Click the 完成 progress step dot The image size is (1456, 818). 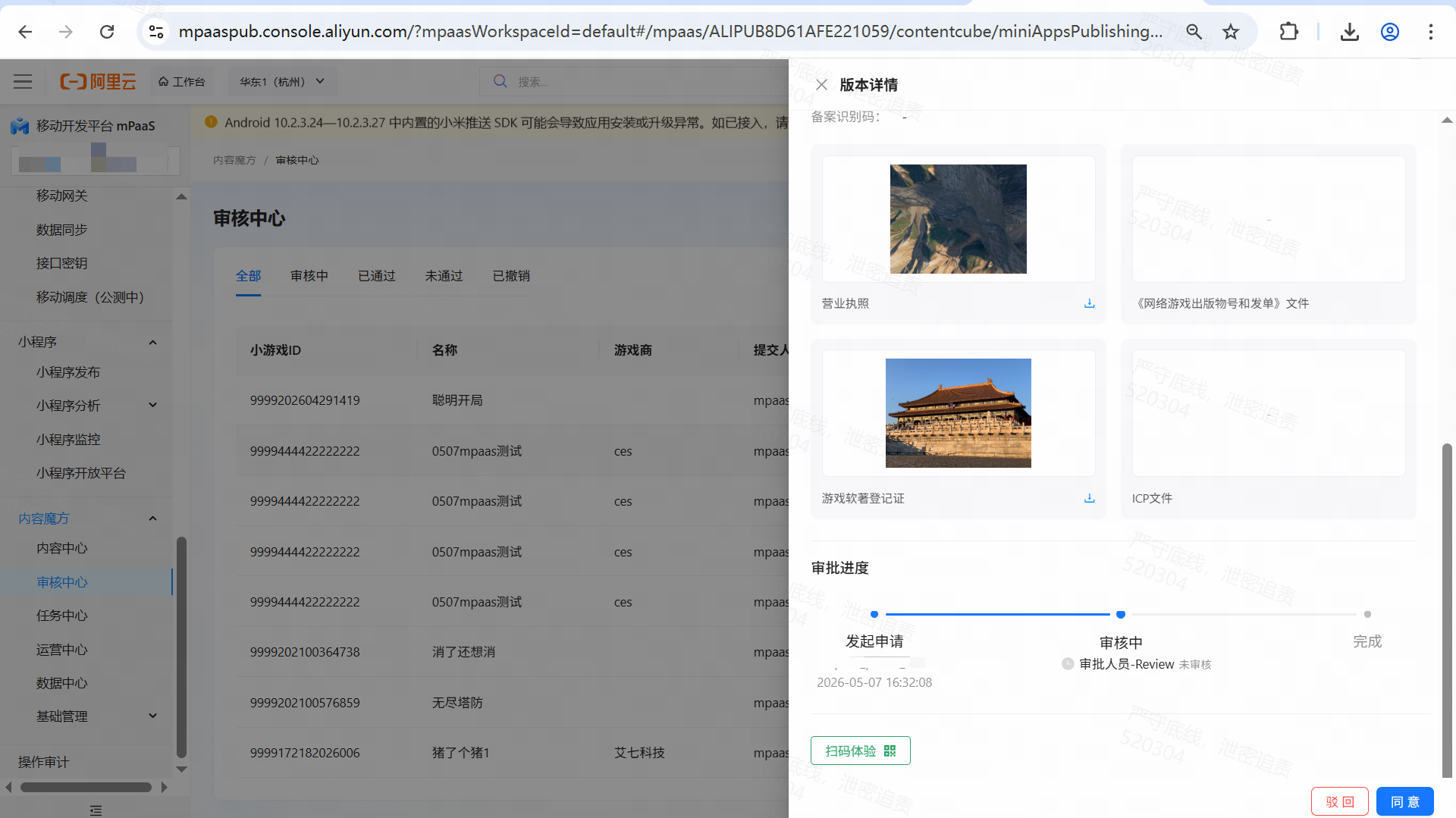pyautogui.click(x=1367, y=614)
